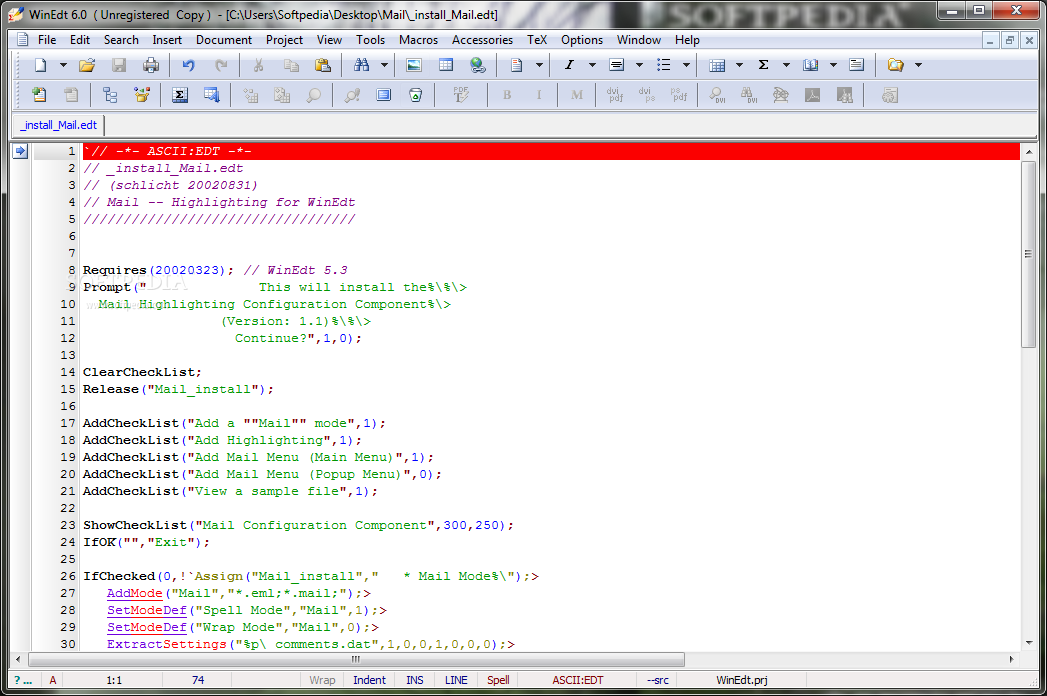Click the horizontal scrollbar thumb
The height and width of the screenshot is (696, 1047).
(x=356, y=659)
